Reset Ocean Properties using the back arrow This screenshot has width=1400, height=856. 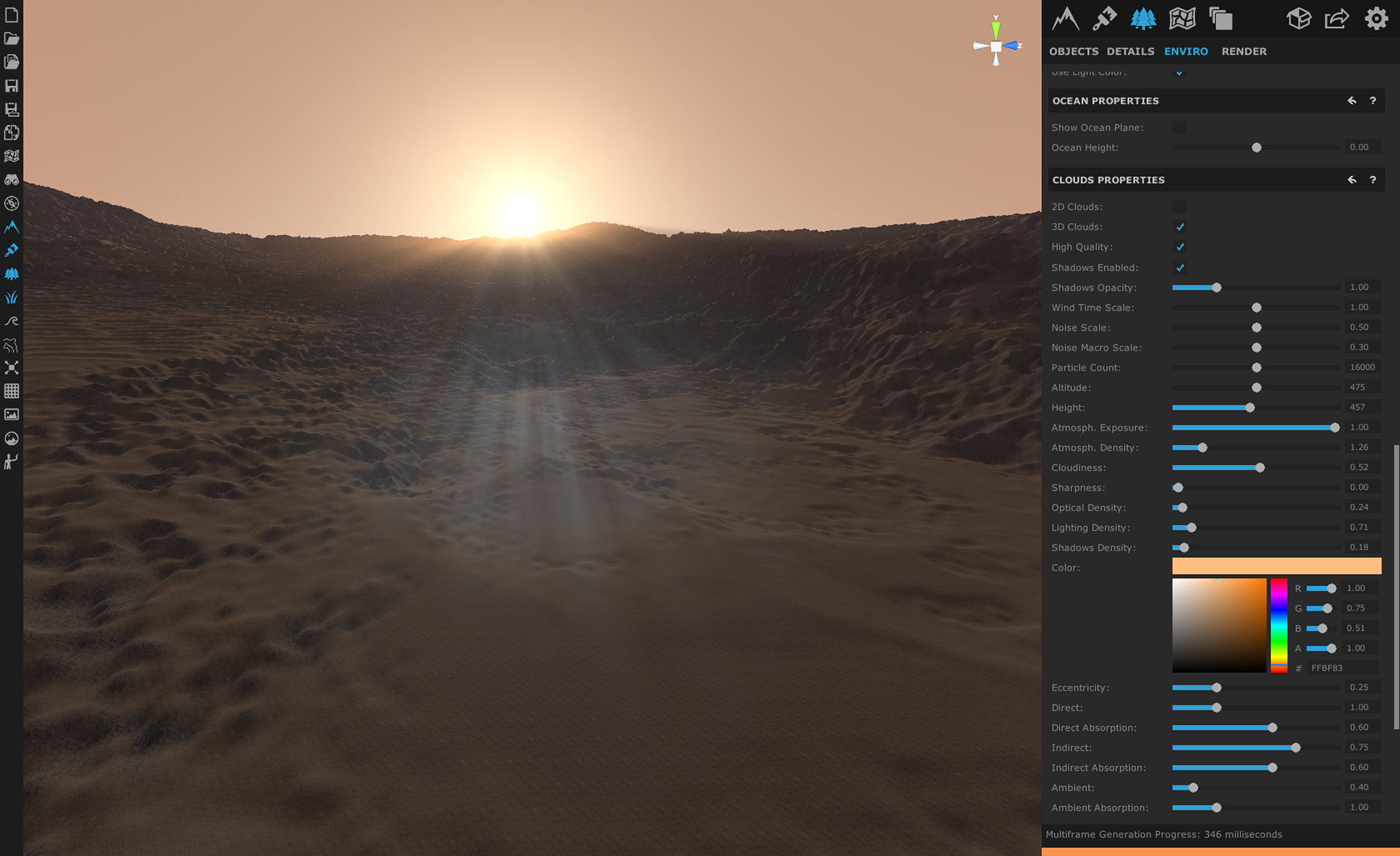(1351, 101)
